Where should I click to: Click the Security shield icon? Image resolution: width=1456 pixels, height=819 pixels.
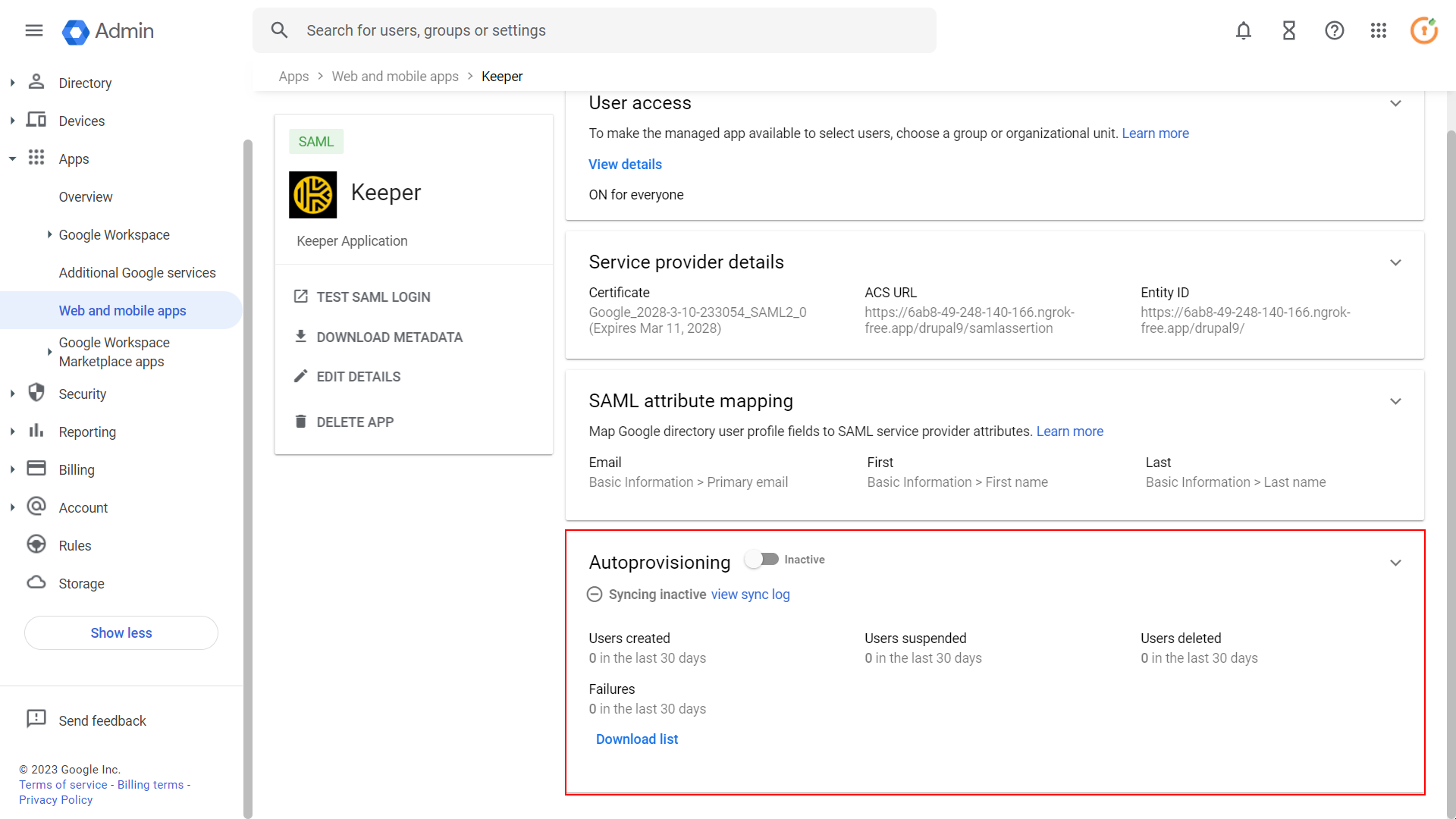coord(36,393)
